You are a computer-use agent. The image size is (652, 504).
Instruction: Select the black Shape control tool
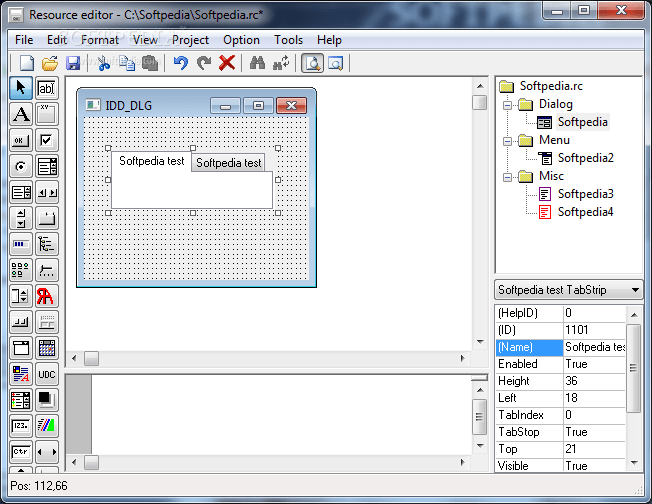click(47, 400)
